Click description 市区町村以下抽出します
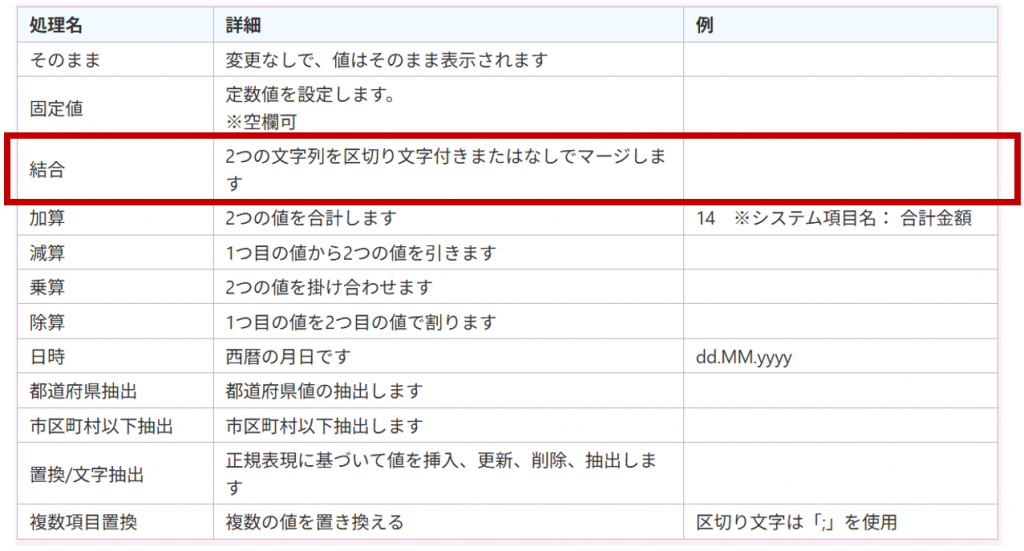Image resolution: width=1024 pixels, height=551 pixels. [325, 426]
